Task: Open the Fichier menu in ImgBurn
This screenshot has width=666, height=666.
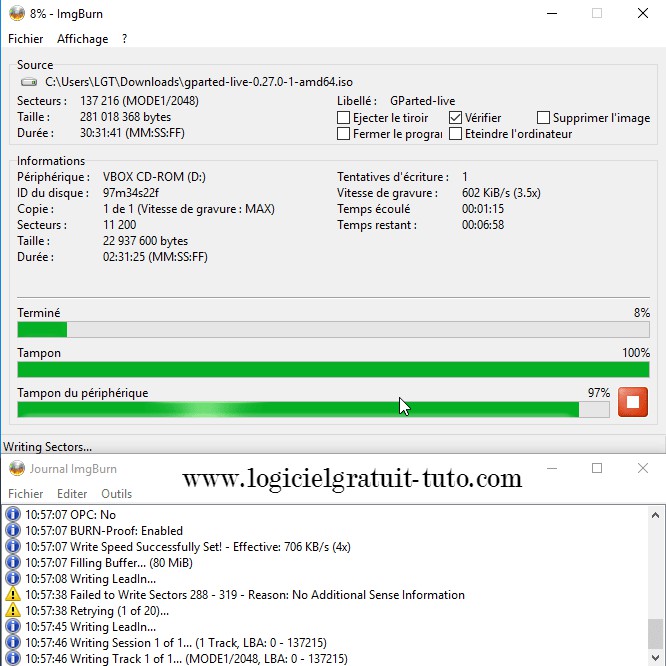Action: (x=25, y=39)
